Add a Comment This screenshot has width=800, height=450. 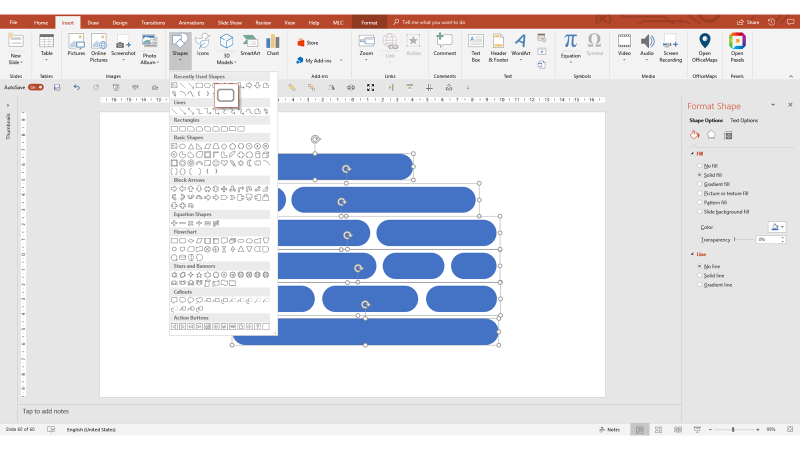click(x=444, y=45)
